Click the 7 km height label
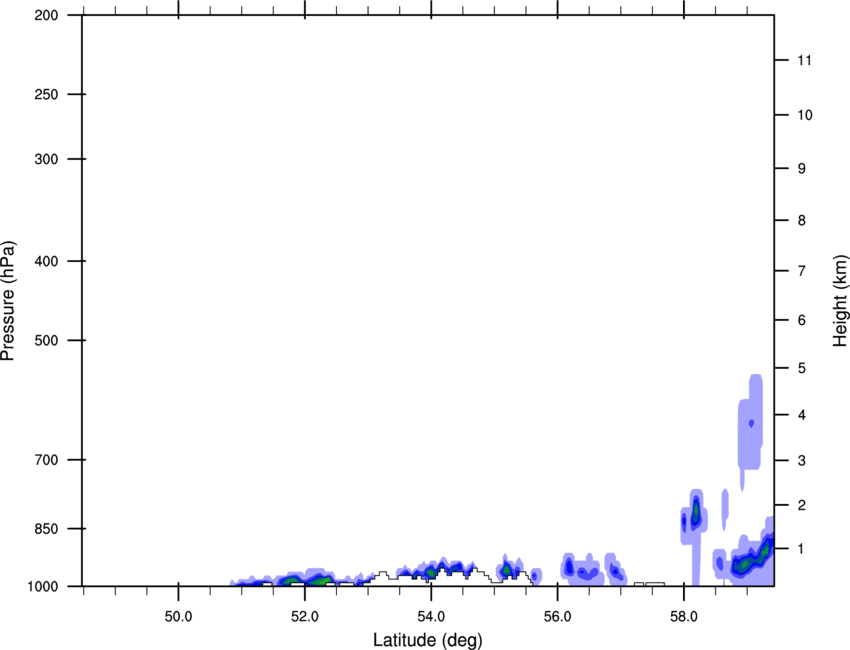Viewport: 850px width, 650px height. click(802, 271)
